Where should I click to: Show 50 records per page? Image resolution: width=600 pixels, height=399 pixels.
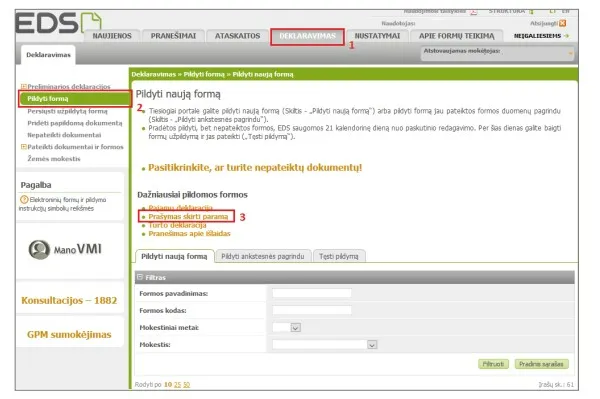(186, 385)
